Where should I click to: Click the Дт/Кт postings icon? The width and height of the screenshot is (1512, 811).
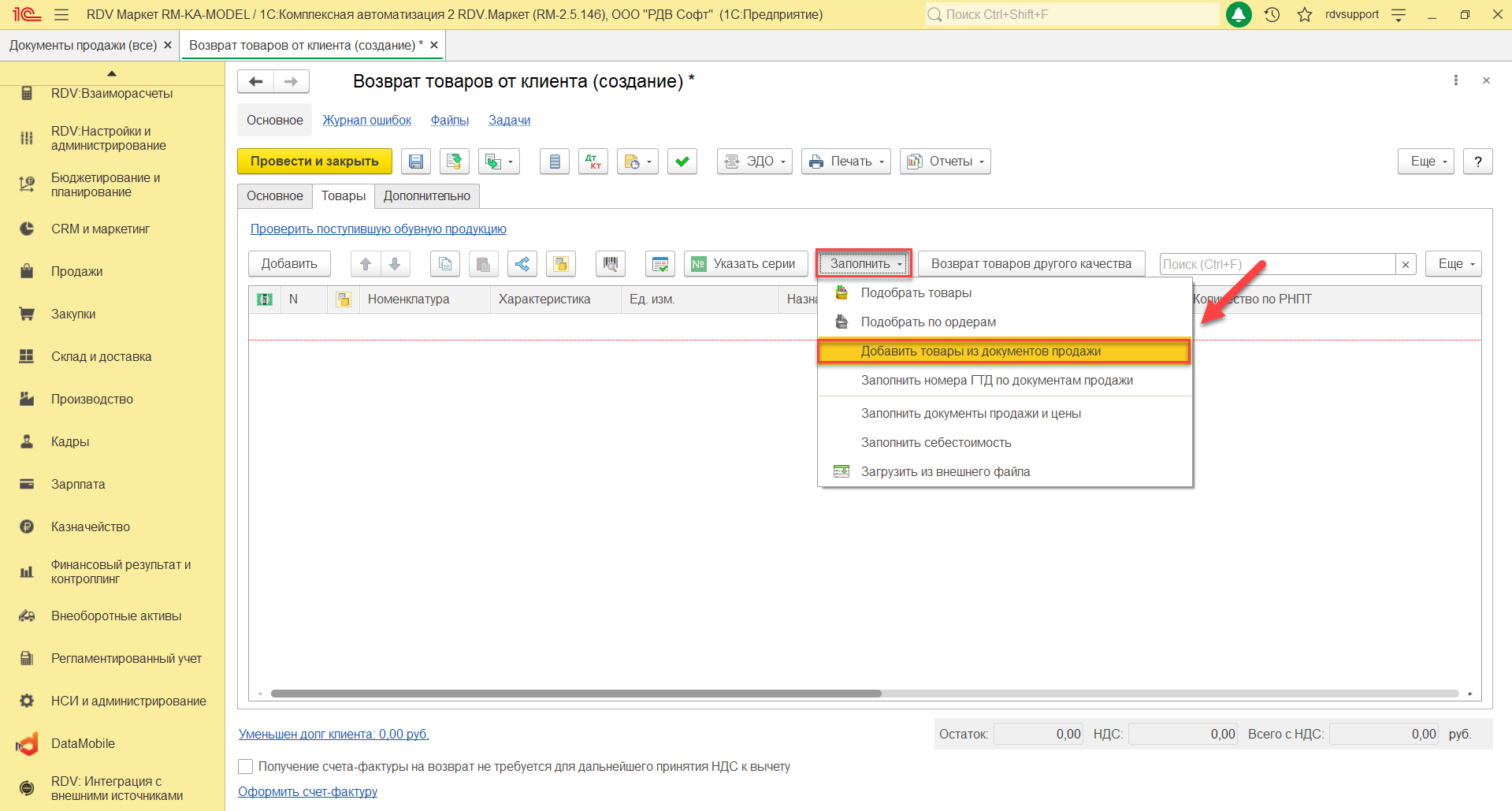[x=593, y=162]
